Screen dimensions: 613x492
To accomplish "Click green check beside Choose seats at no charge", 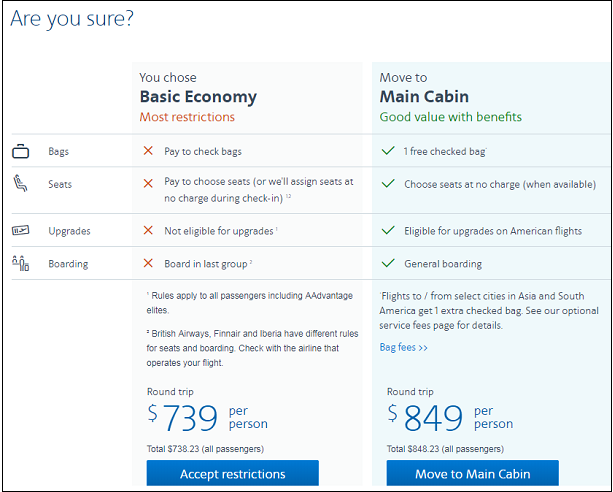I will [388, 184].
